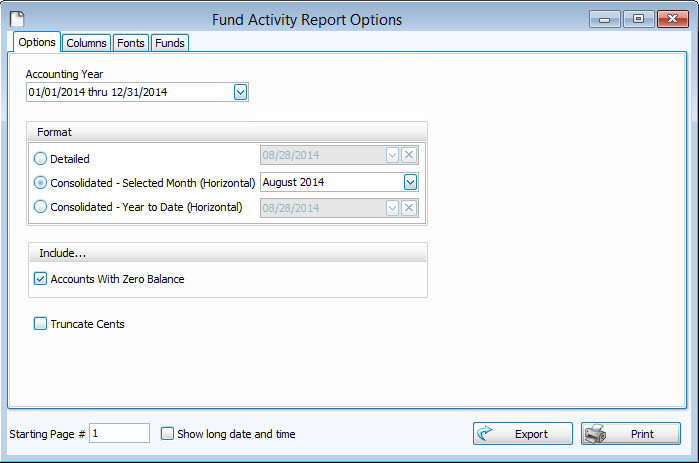Open the Detailed date picker dropdown arrow
Viewport: 699px width, 463px height.
tap(393, 155)
